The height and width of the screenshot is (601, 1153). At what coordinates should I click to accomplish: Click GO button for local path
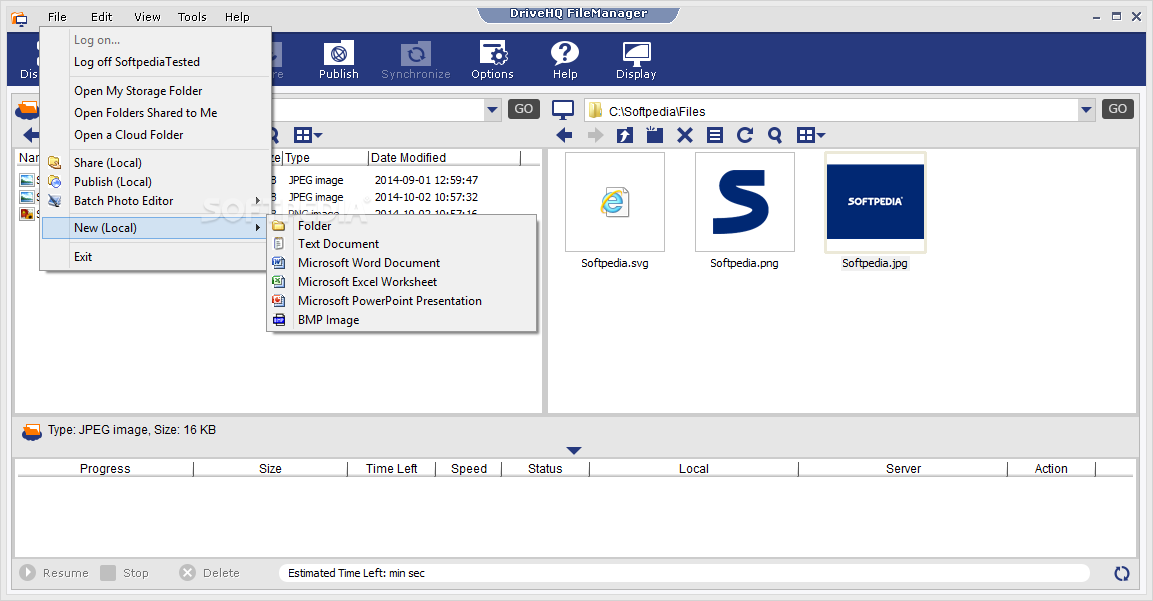click(x=1118, y=109)
